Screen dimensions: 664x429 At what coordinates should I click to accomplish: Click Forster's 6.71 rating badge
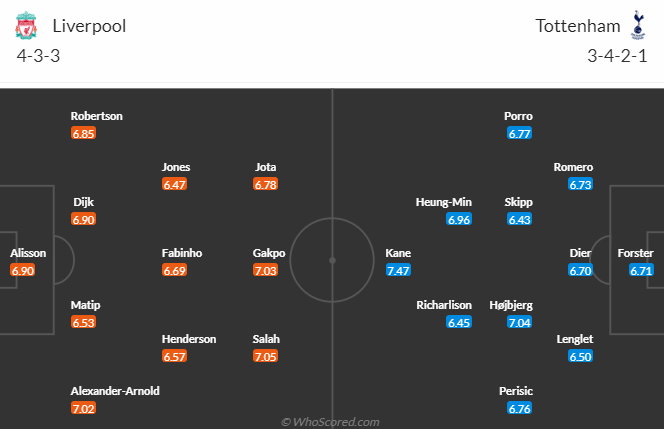[x=642, y=271]
